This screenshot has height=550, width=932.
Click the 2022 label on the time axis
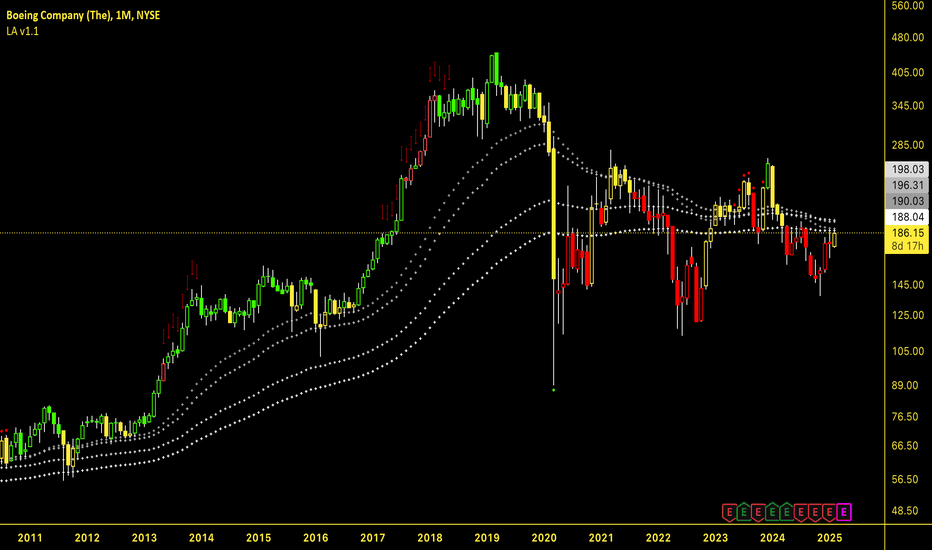click(658, 538)
